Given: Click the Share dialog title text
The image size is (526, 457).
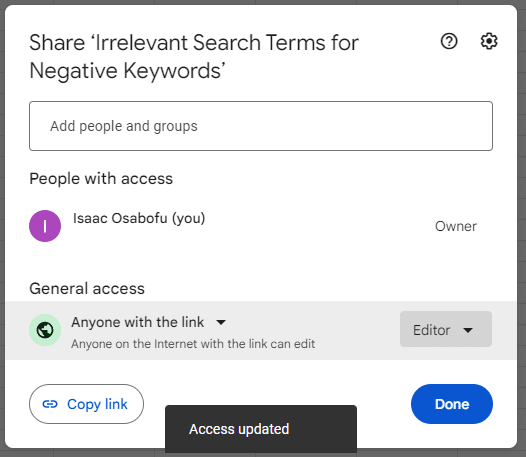Looking at the screenshot, I should point(194,57).
